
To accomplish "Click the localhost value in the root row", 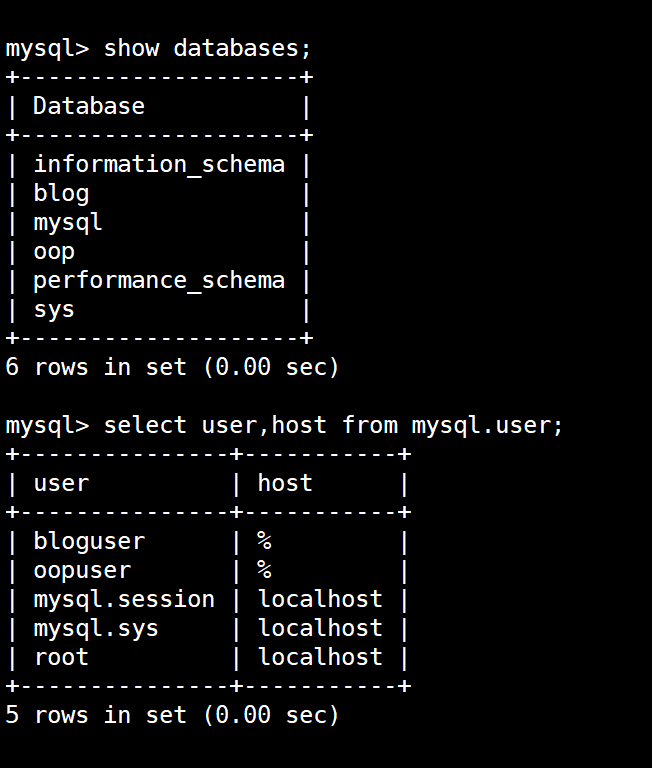I will coord(320,657).
